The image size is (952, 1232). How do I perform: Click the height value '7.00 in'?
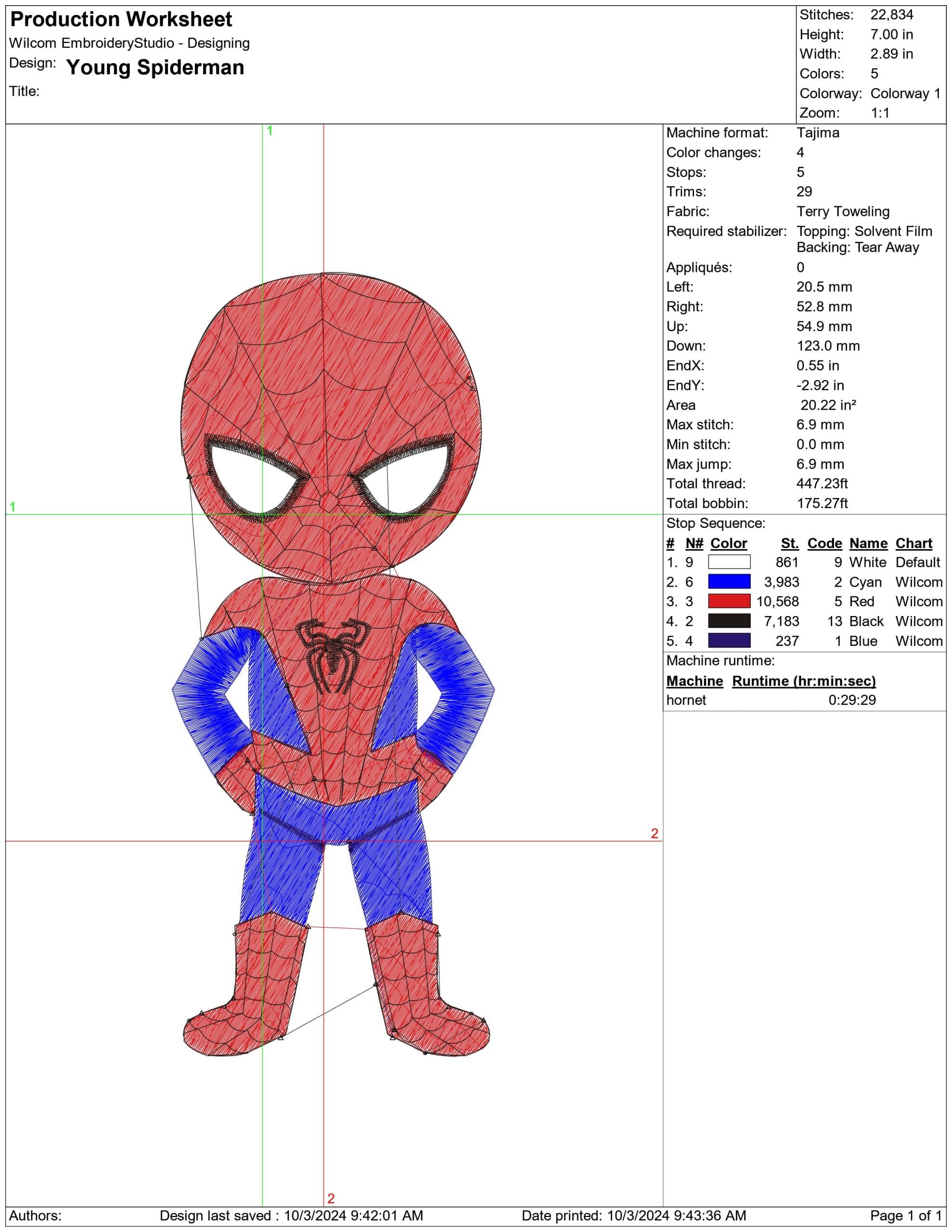click(892, 35)
